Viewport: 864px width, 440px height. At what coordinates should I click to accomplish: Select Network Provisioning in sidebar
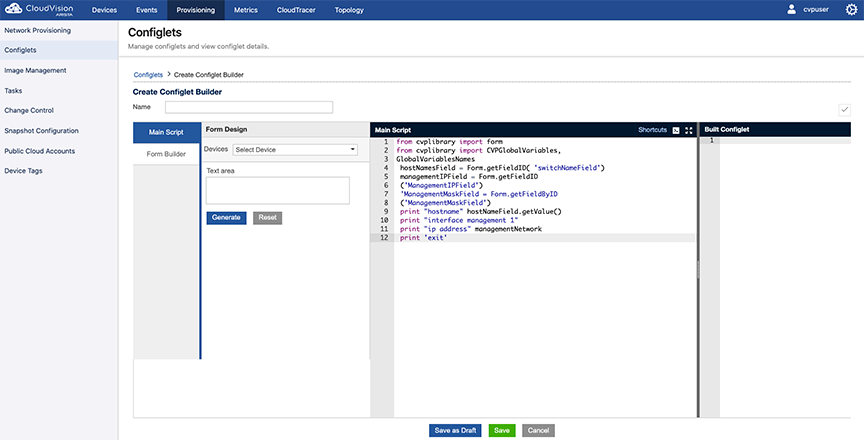pos(37,30)
